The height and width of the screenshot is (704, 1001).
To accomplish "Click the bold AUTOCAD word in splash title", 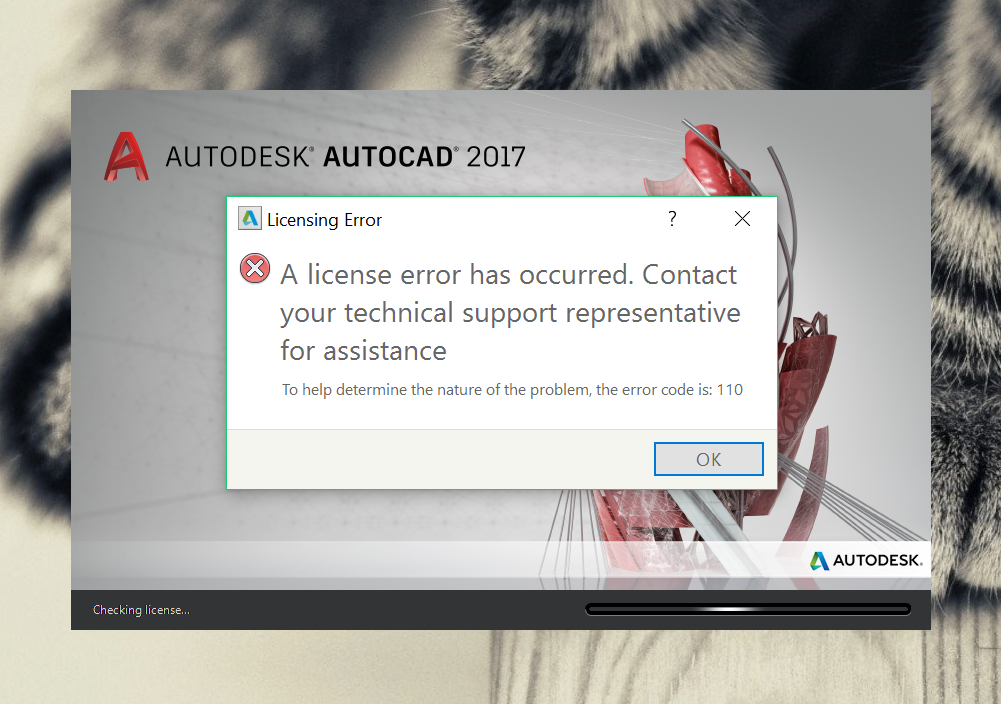I will [x=389, y=157].
